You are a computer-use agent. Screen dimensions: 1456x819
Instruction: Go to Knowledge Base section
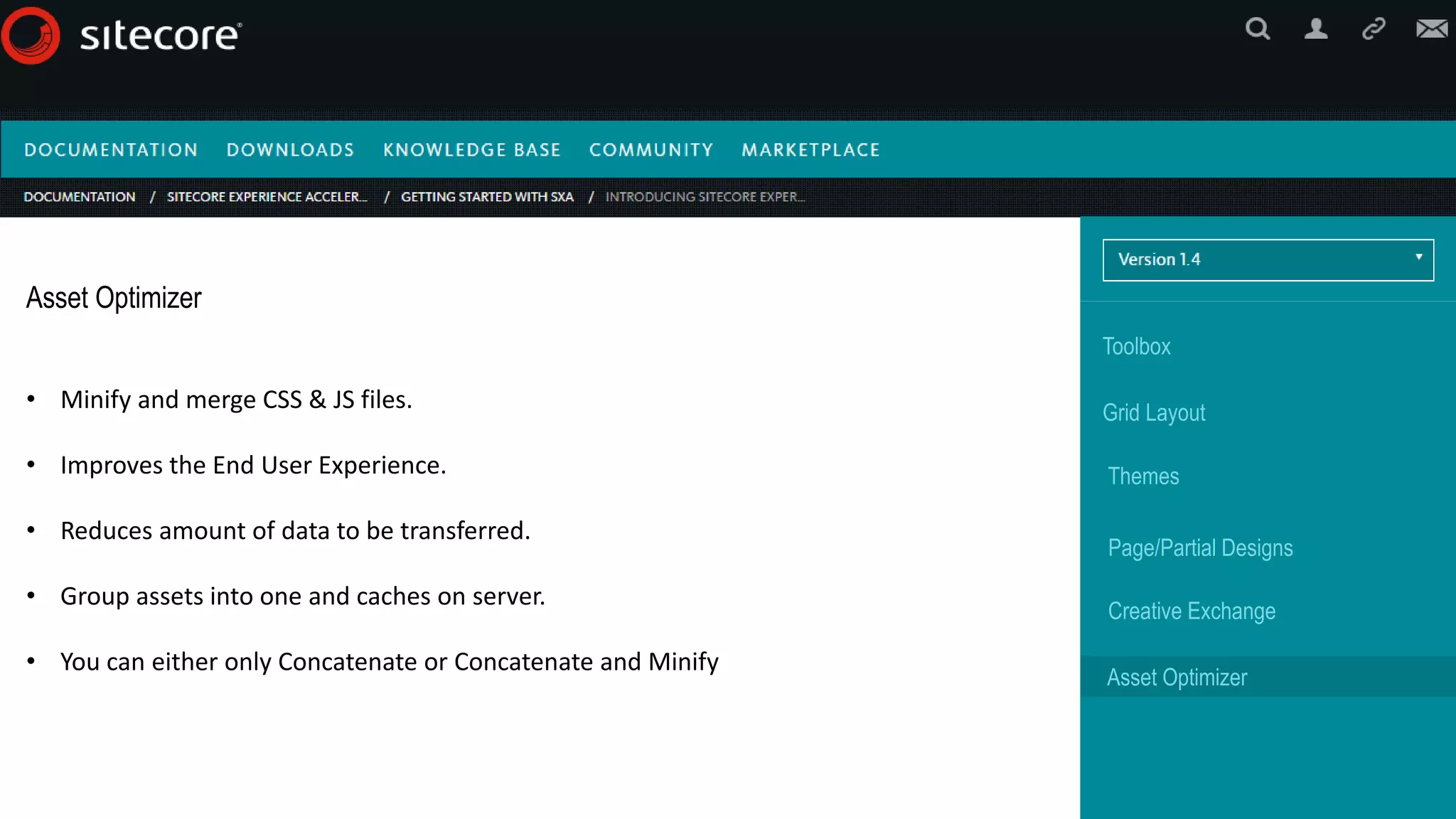pos(472,150)
